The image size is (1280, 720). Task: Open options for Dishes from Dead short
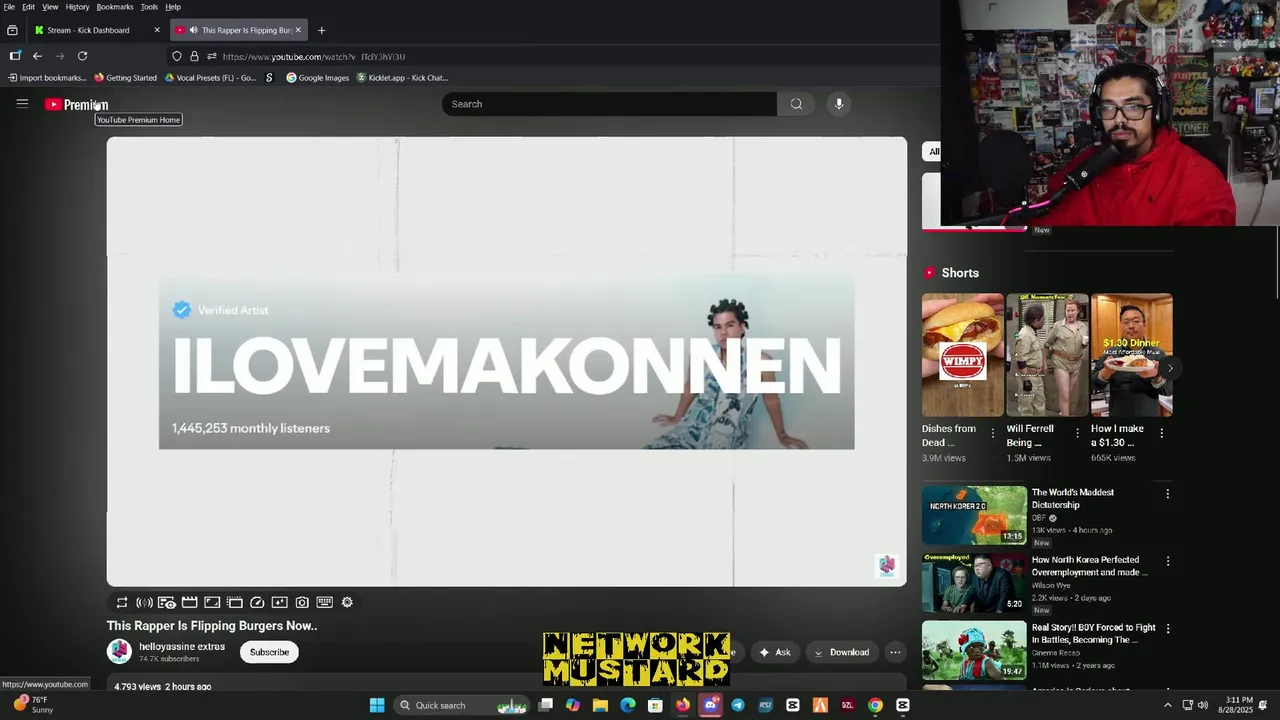point(993,433)
